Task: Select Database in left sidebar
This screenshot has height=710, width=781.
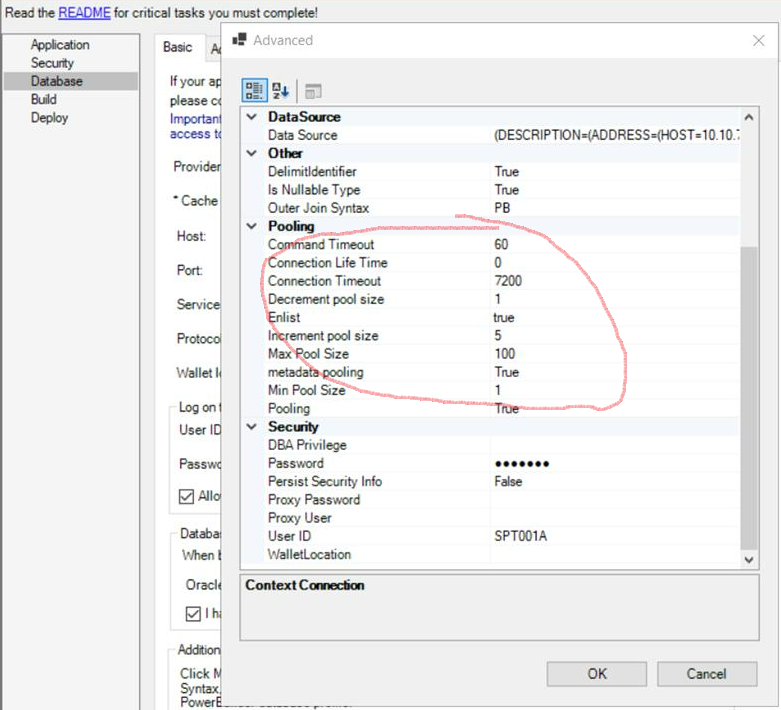Action: click(56, 81)
